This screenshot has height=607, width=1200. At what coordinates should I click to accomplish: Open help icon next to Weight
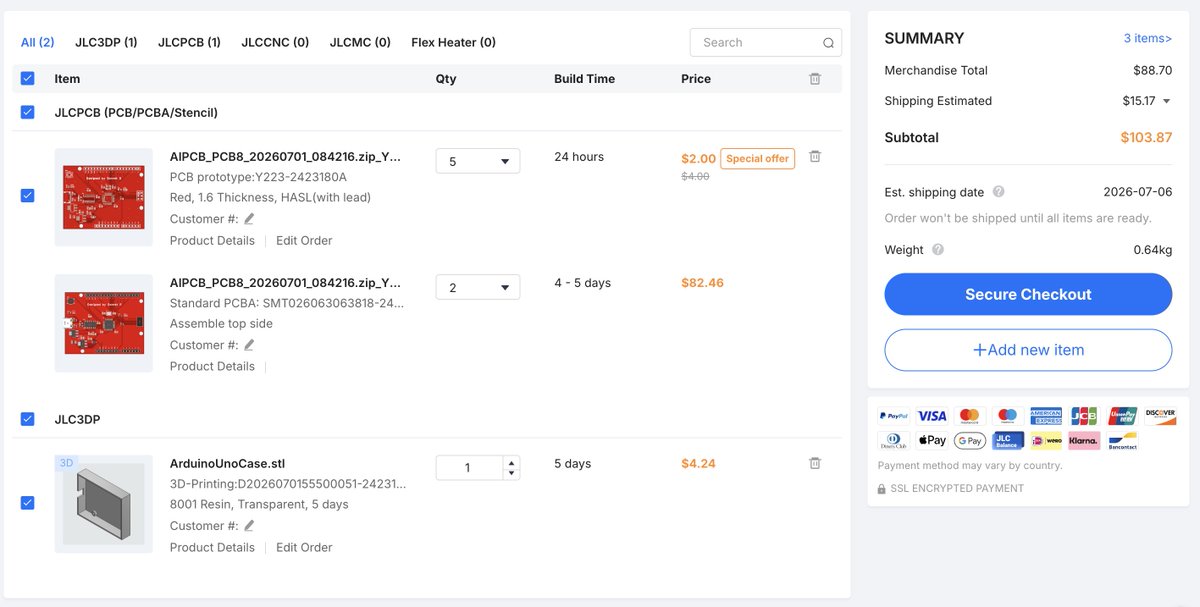[x=937, y=250]
